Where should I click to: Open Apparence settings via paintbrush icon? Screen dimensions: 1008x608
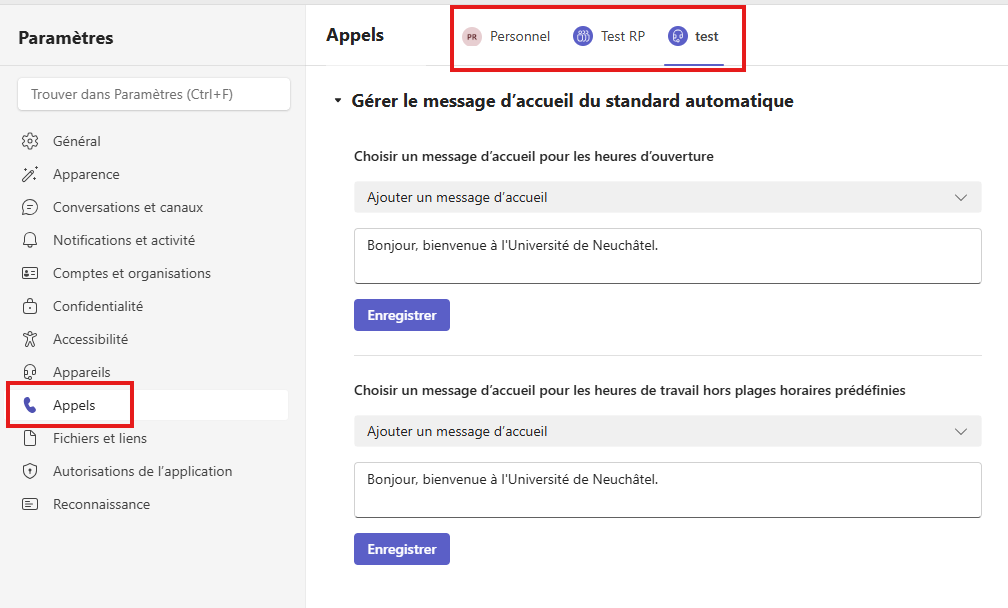(31, 174)
